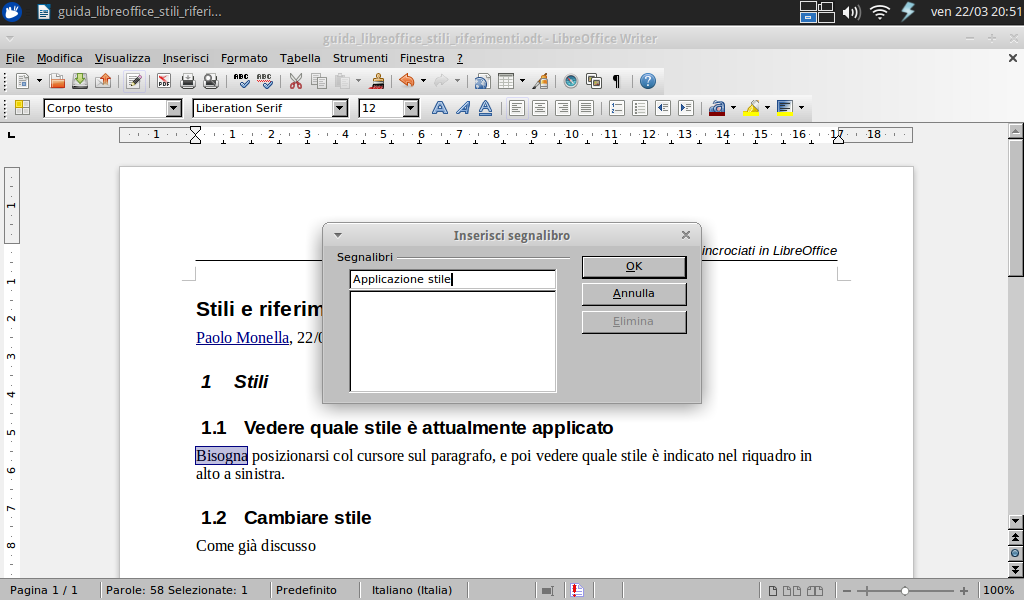Expand the Liberation Serif font list
Image resolution: width=1024 pixels, height=600 pixels.
340,108
